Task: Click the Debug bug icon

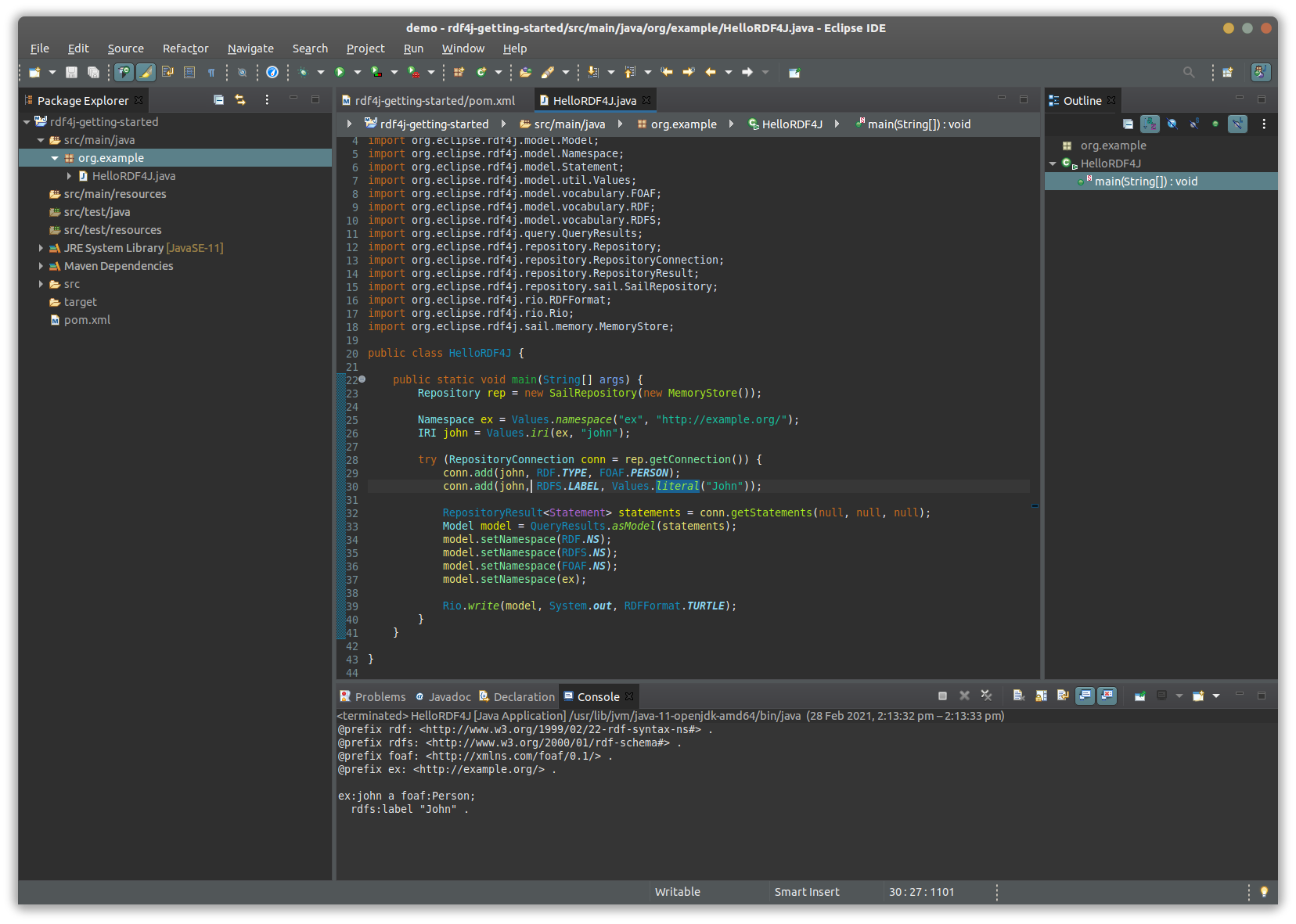Action: click(x=304, y=73)
